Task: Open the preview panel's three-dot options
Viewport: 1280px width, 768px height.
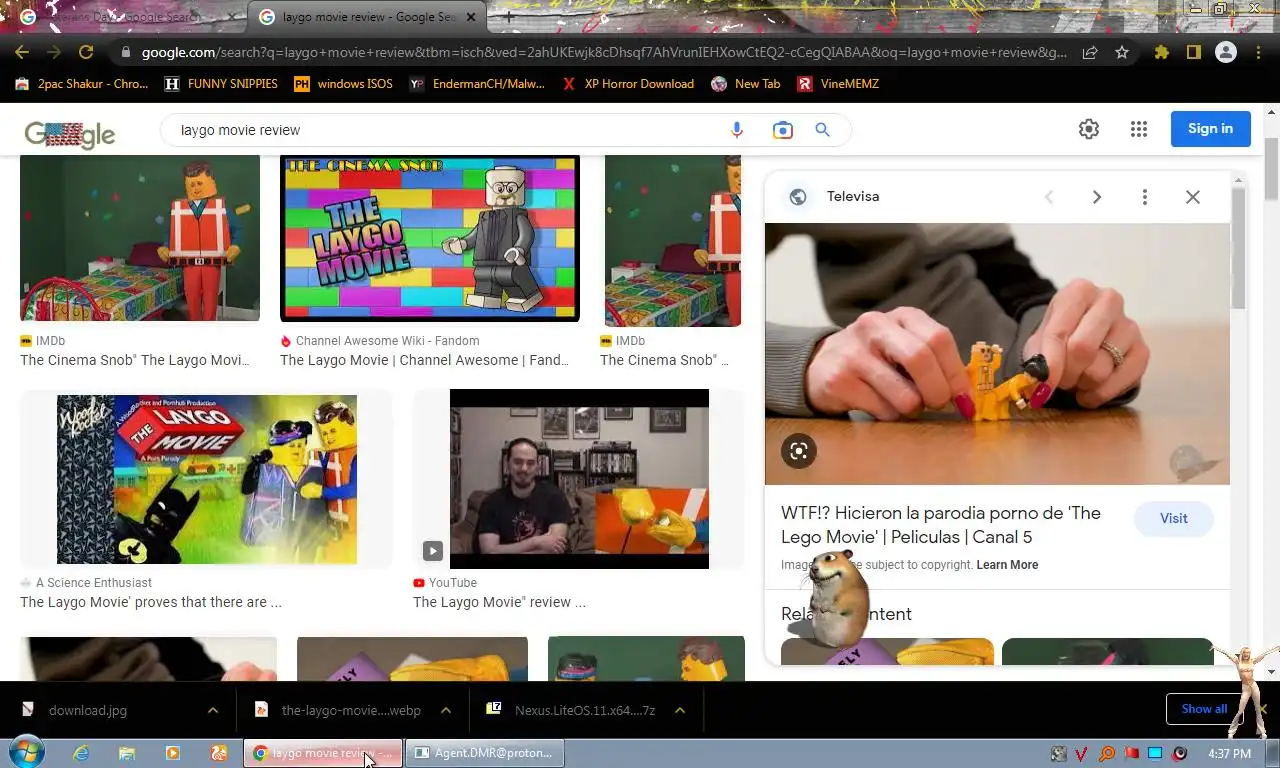Action: pos(1145,197)
